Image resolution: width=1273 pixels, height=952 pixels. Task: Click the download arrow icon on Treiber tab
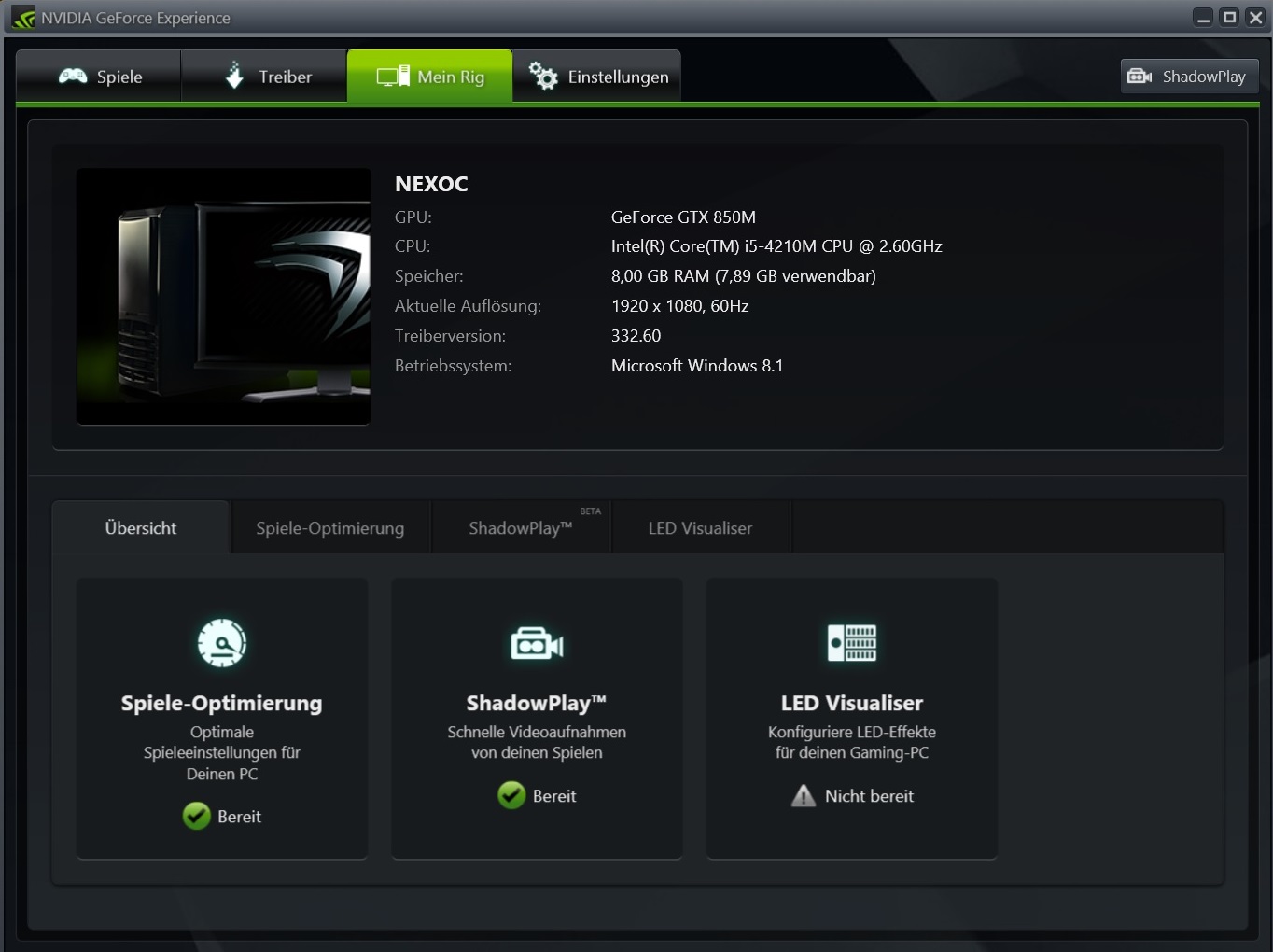[234, 76]
